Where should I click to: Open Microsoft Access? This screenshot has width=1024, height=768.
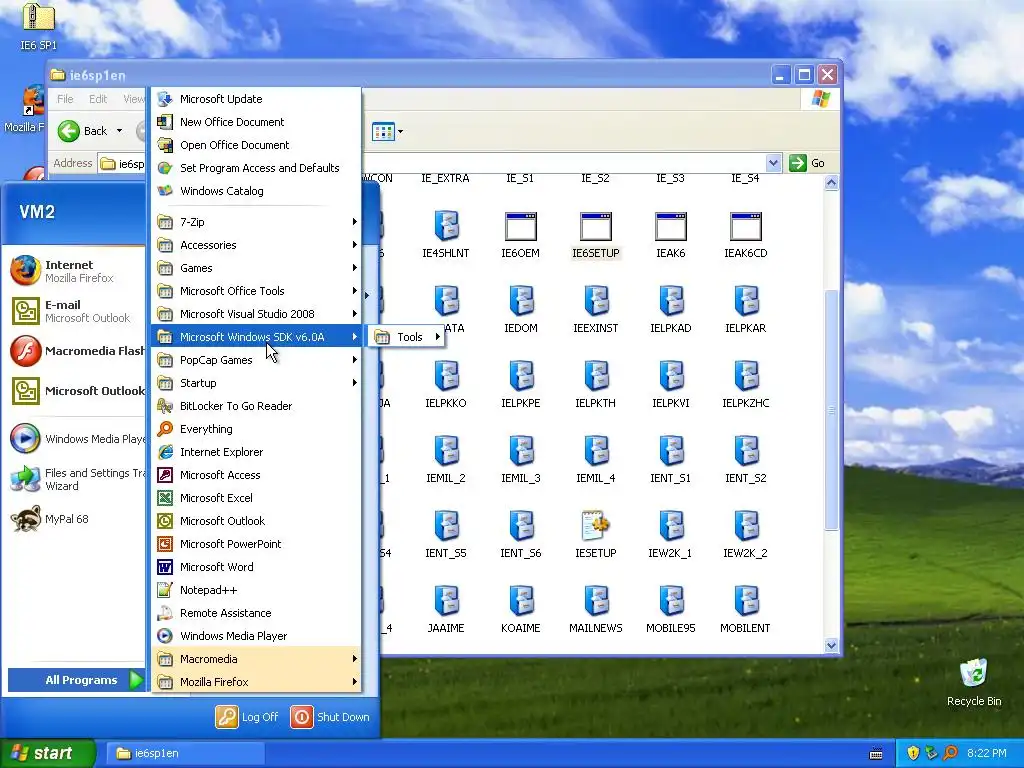tap(256, 475)
